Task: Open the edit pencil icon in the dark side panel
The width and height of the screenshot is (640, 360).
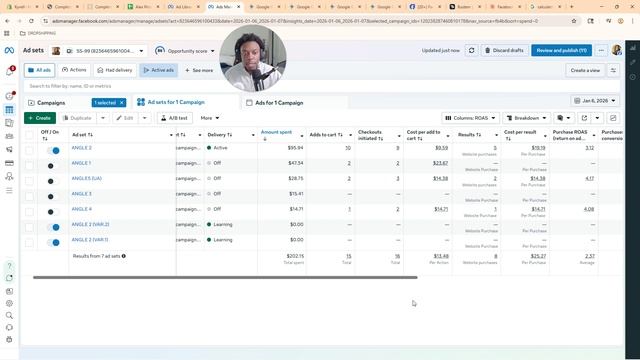Action: point(633,62)
